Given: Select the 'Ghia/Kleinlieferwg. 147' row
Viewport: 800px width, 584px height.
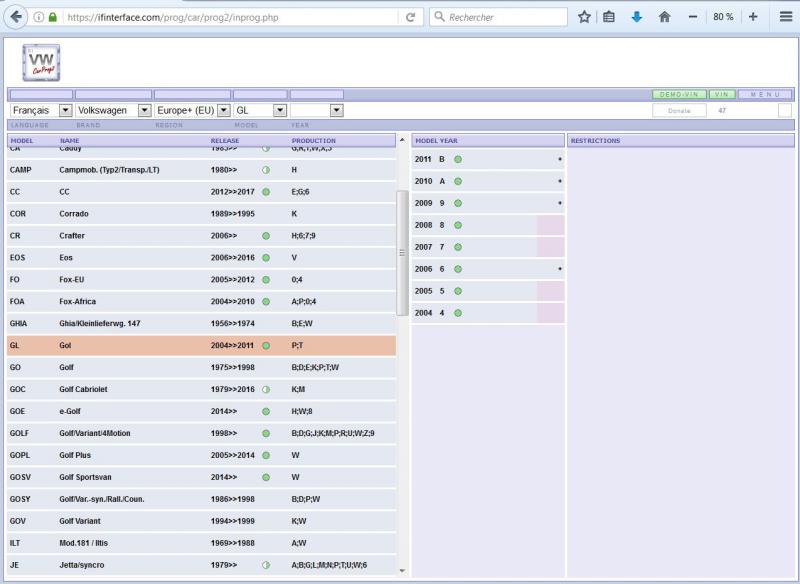Looking at the screenshot, I should (202, 323).
